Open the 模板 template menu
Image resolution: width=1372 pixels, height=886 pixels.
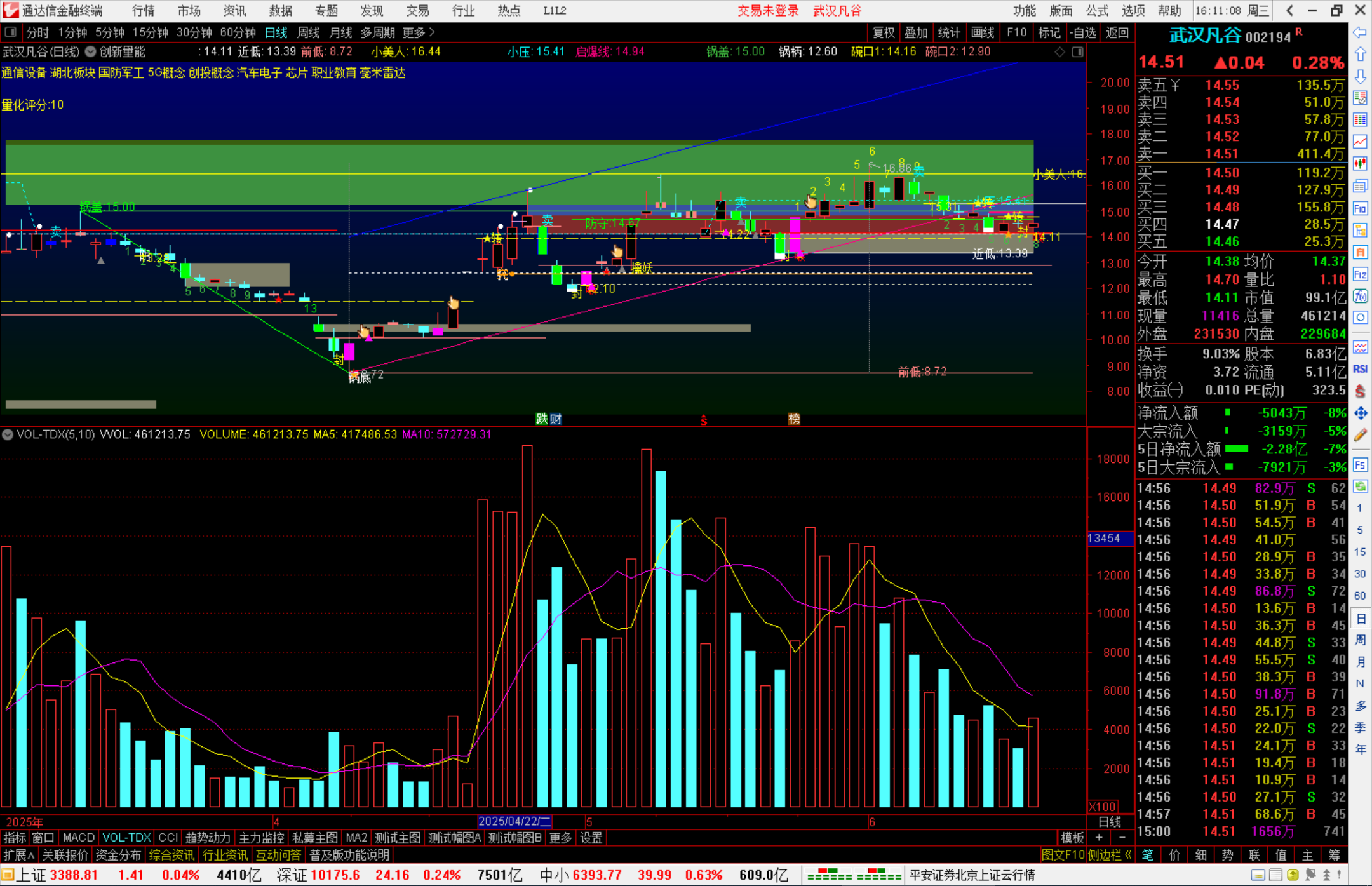pyautogui.click(x=1072, y=838)
